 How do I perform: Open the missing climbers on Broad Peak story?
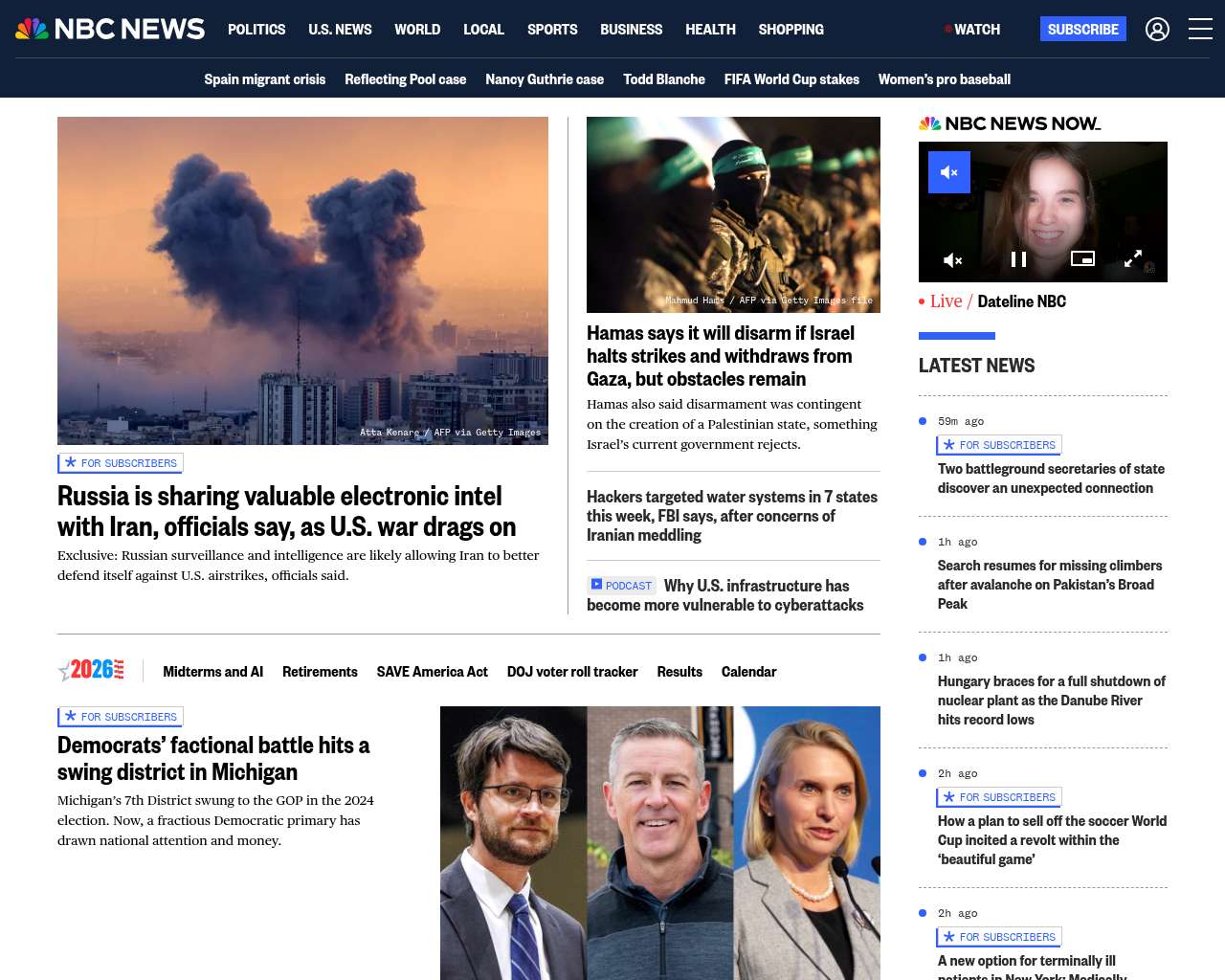[x=1050, y=585]
